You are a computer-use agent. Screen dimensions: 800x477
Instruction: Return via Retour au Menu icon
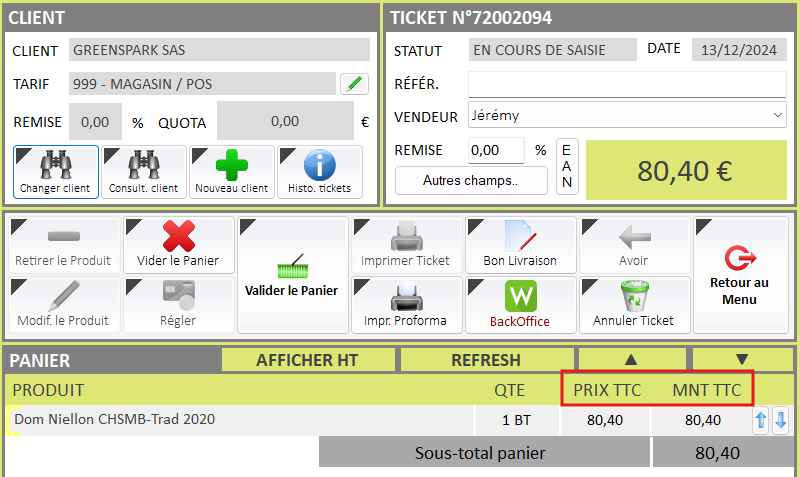(x=740, y=260)
